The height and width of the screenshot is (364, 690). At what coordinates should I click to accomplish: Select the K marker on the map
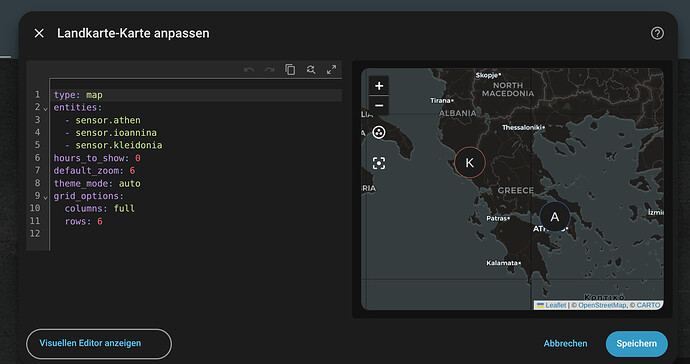tap(470, 162)
